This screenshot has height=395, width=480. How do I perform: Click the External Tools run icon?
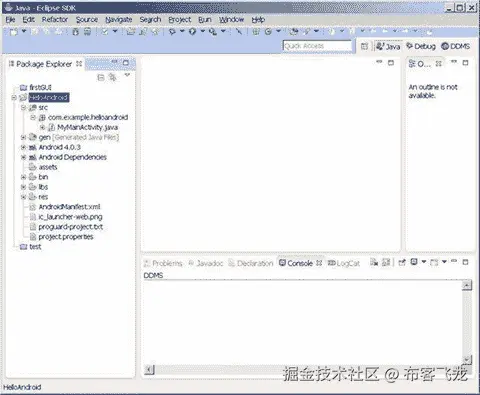pyautogui.click(x=213, y=32)
